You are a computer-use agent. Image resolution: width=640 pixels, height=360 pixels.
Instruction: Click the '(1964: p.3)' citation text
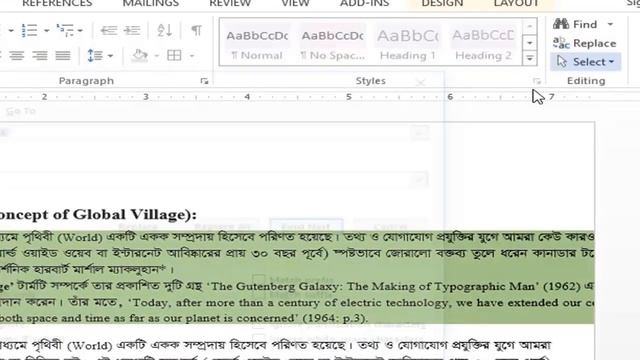pyautogui.click(x=334, y=318)
